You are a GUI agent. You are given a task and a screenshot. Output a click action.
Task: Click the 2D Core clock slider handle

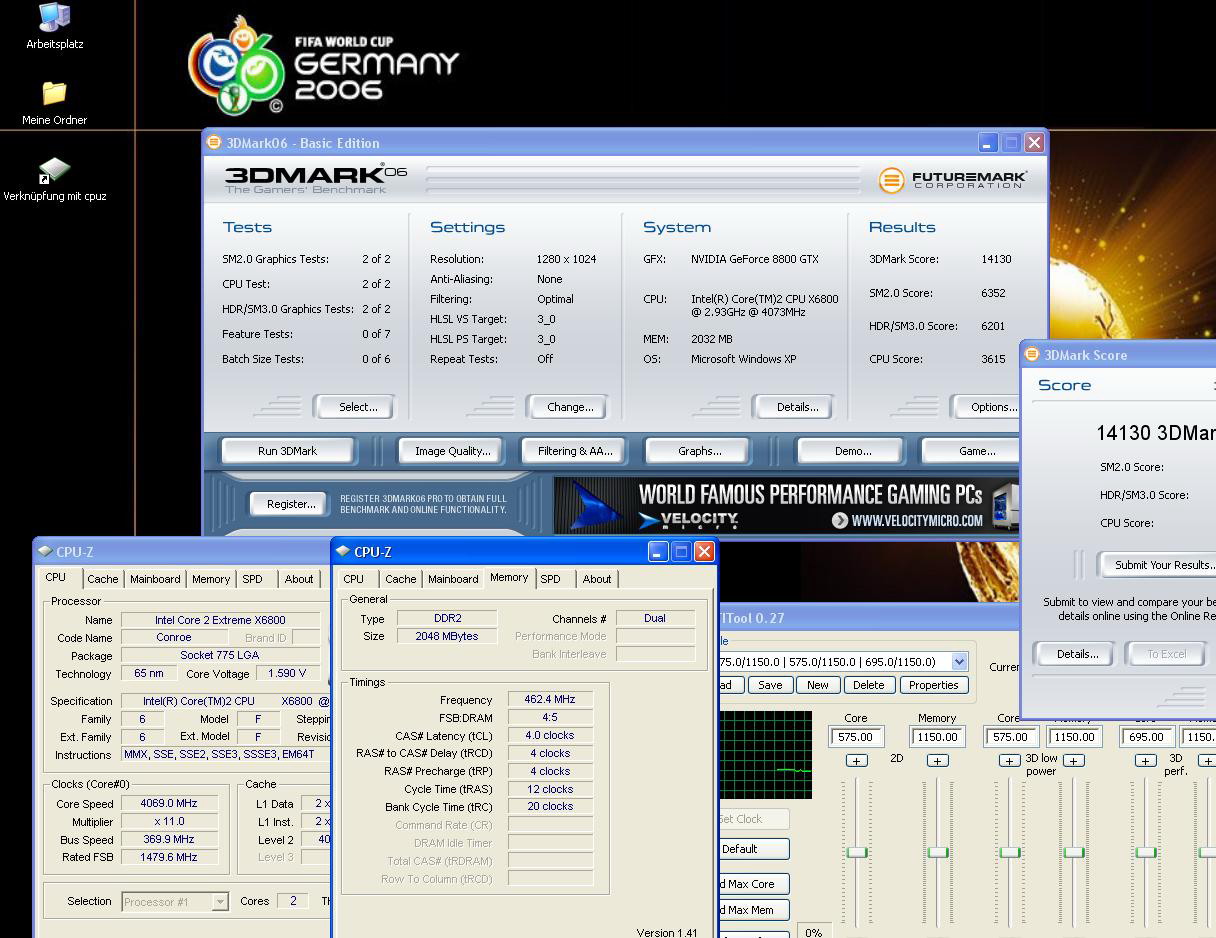coord(856,852)
